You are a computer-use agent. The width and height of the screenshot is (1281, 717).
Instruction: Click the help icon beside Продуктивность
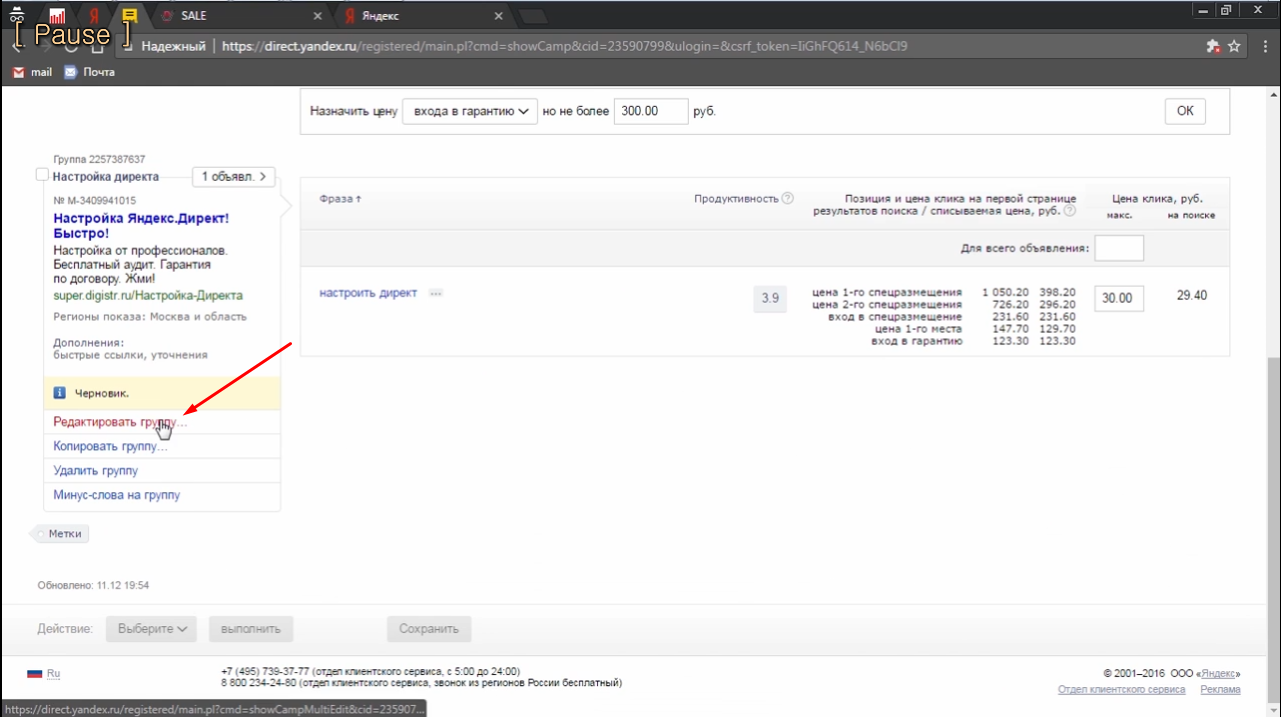[x=788, y=198]
